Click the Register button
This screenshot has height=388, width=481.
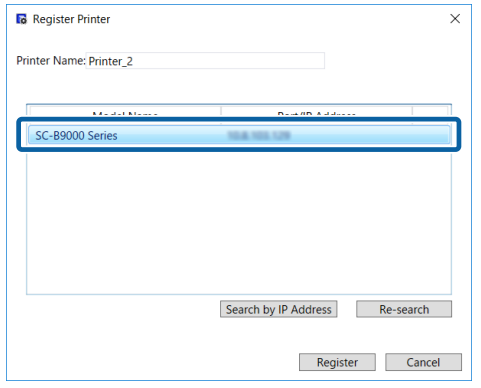[337, 362]
